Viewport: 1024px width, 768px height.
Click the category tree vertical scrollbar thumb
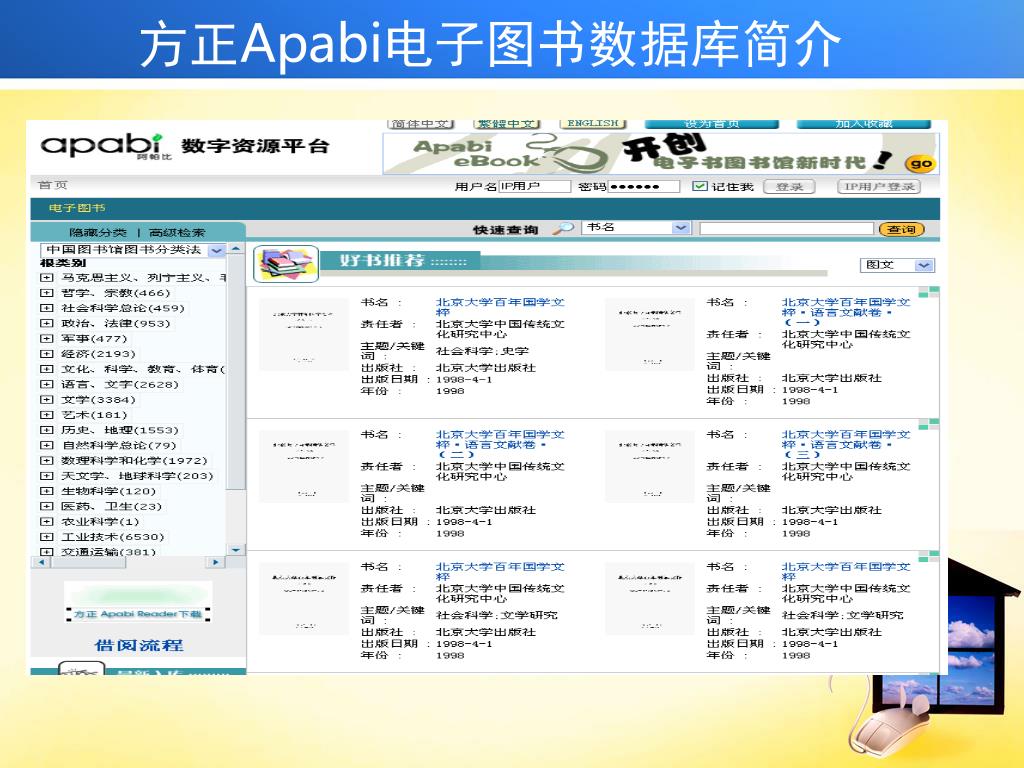[x=236, y=372]
